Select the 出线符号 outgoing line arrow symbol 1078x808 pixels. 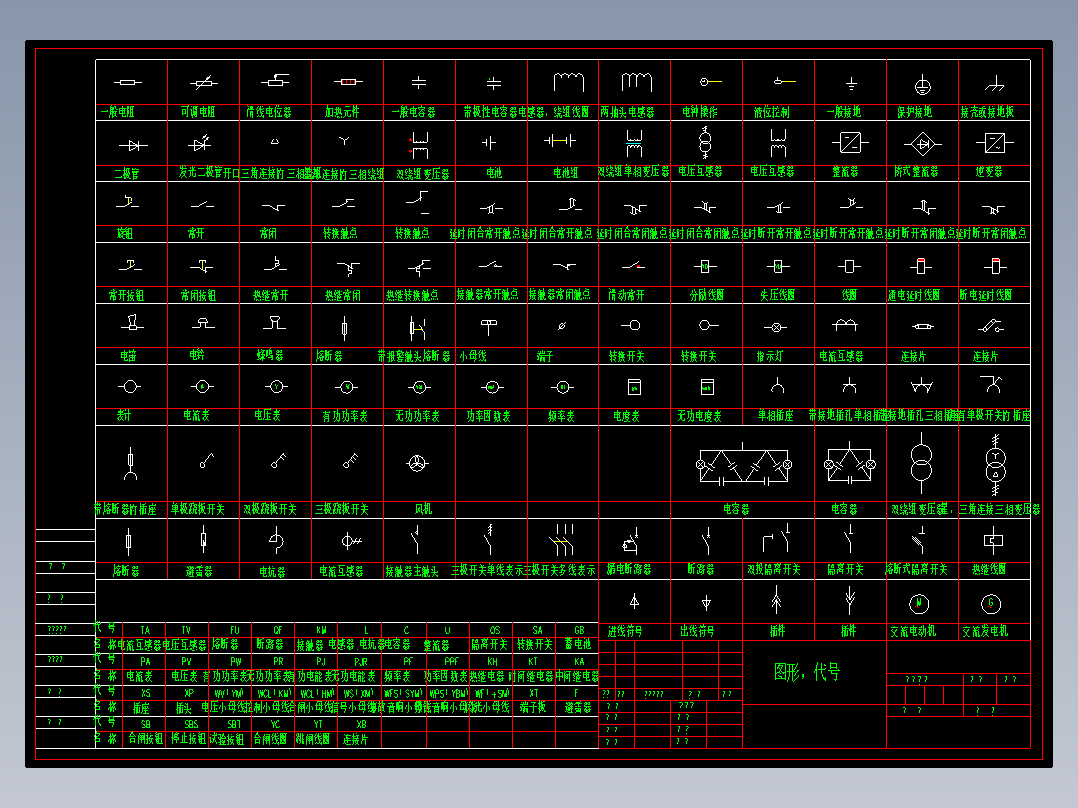[706, 603]
